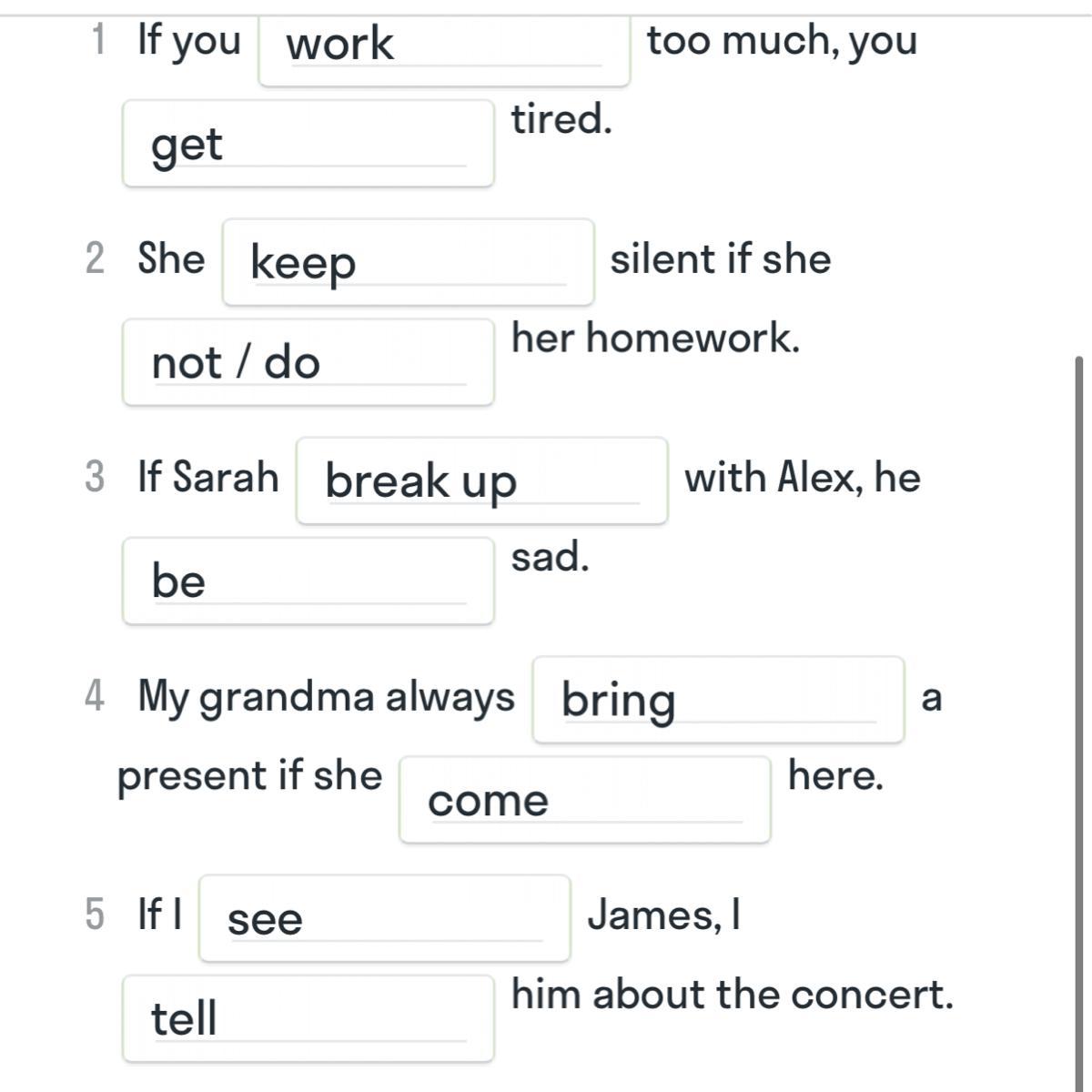The width and height of the screenshot is (1092, 1092).
Task: Click the 'come' answer field
Action: [x=585, y=800]
